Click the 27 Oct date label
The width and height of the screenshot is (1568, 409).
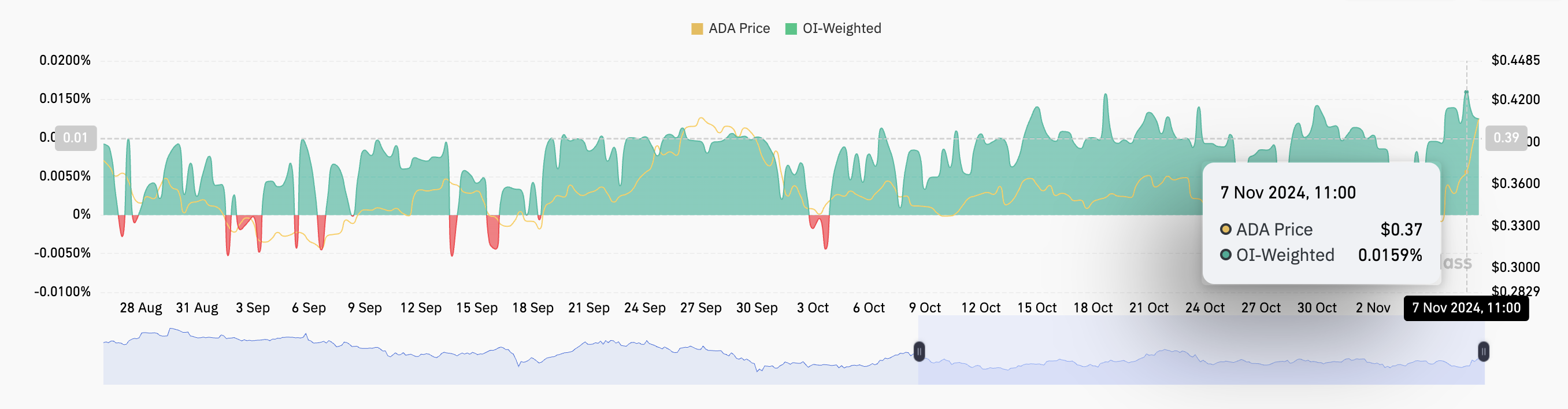(x=1261, y=308)
